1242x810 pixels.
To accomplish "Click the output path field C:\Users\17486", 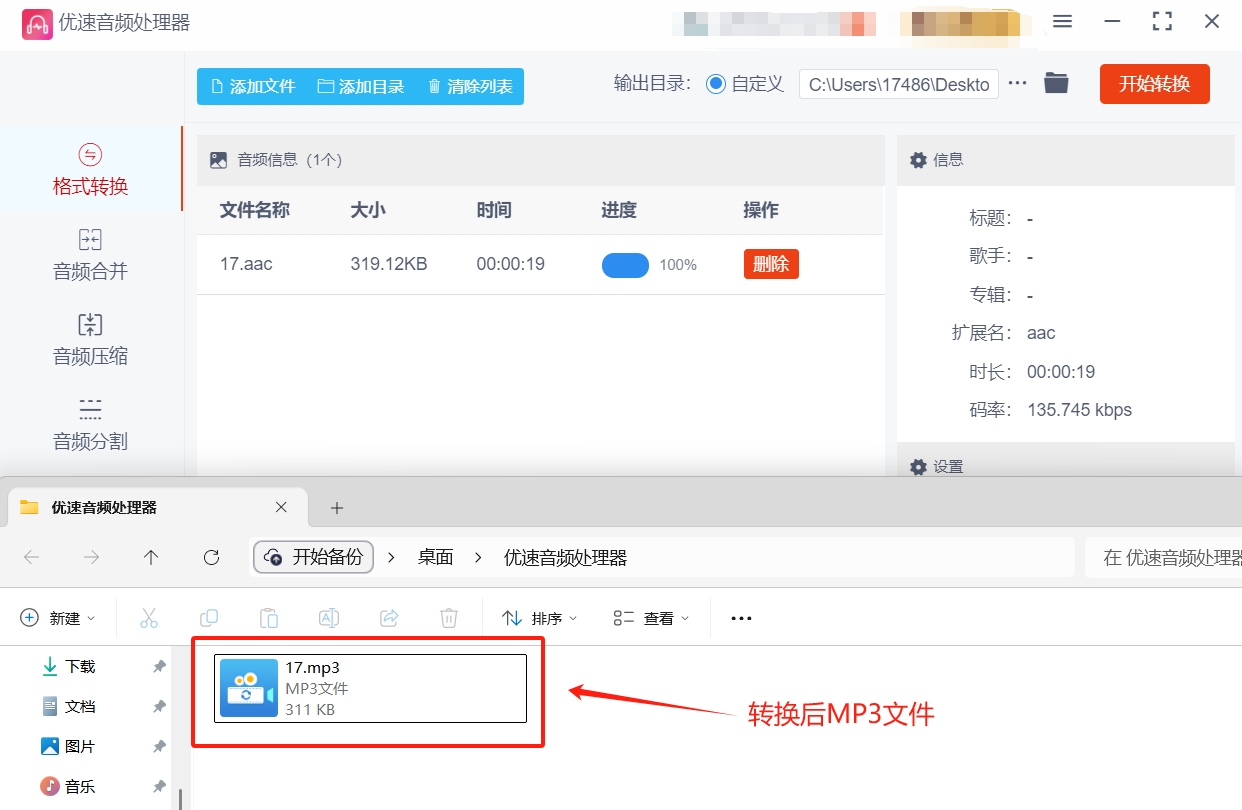I will 898,84.
